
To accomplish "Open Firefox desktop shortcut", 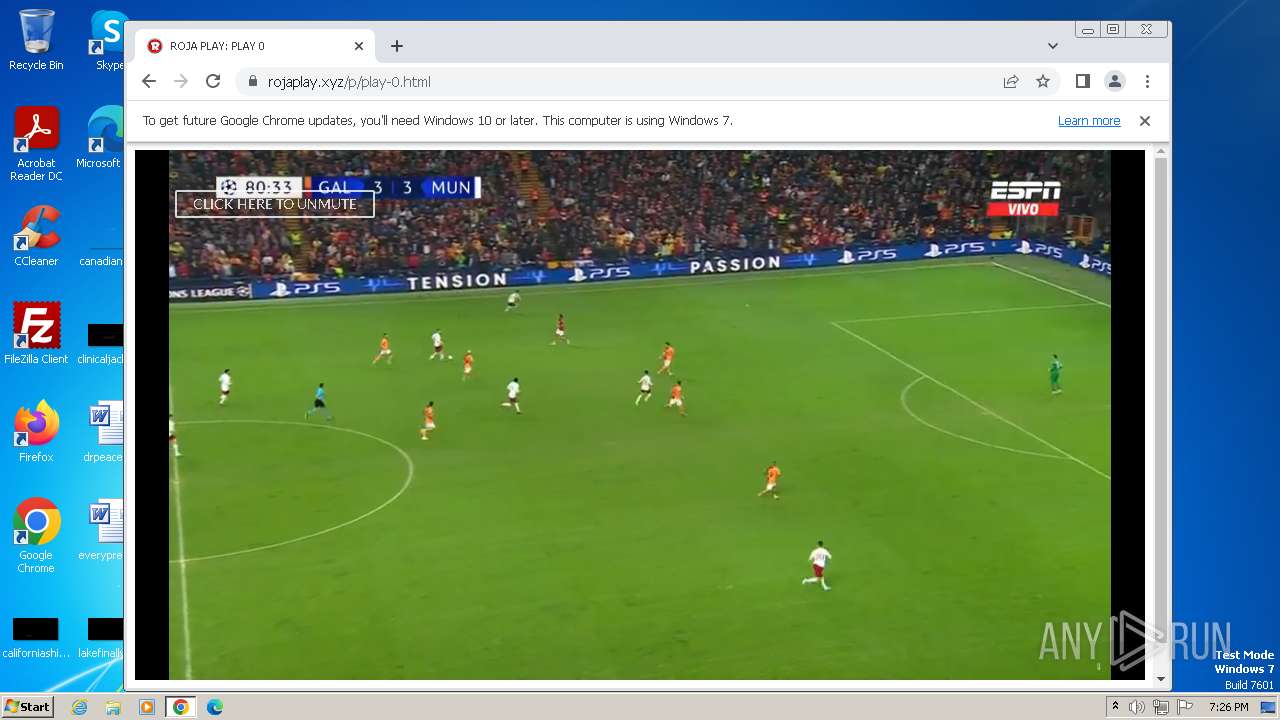I will pos(36,432).
